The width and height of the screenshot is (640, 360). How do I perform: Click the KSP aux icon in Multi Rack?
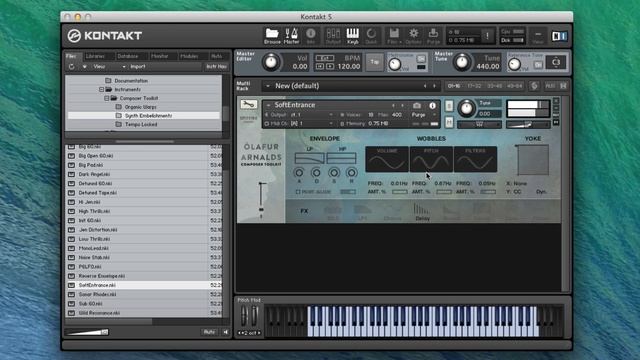click(534, 86)
